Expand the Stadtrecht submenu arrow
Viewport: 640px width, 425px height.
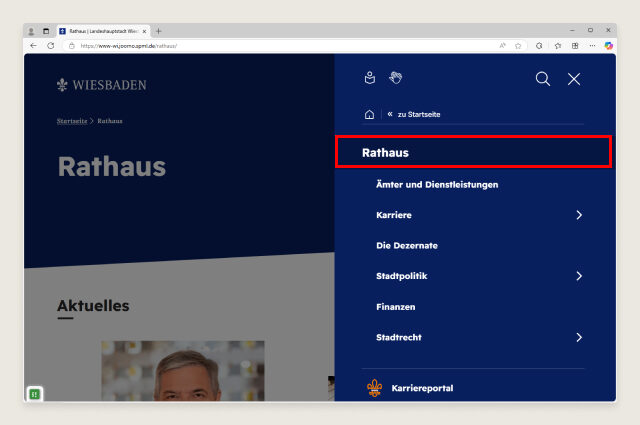pyautogui.click(x=579, y=338)
